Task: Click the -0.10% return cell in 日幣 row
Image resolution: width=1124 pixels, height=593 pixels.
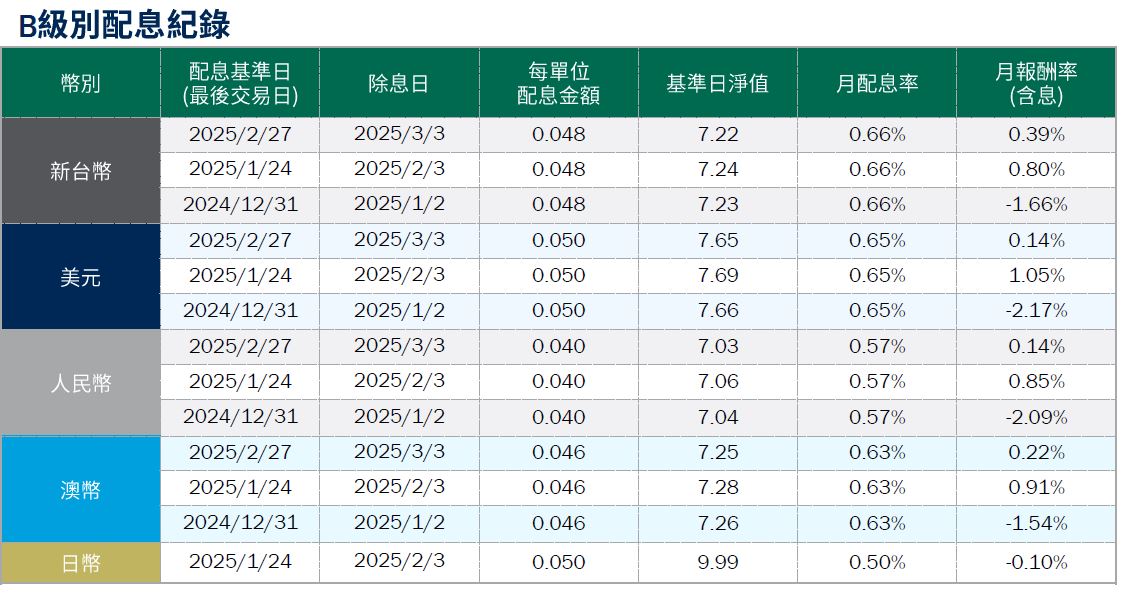Action: 1036,563
